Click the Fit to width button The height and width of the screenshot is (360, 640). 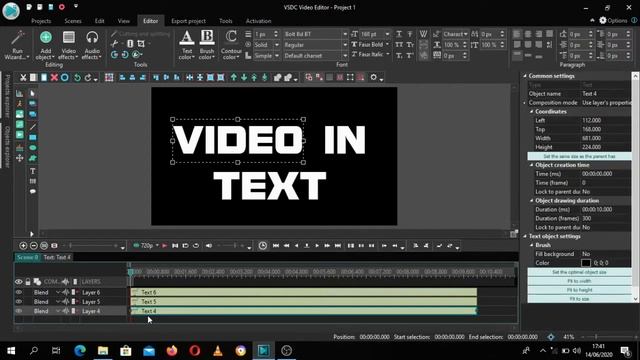[x=579, y=281]
